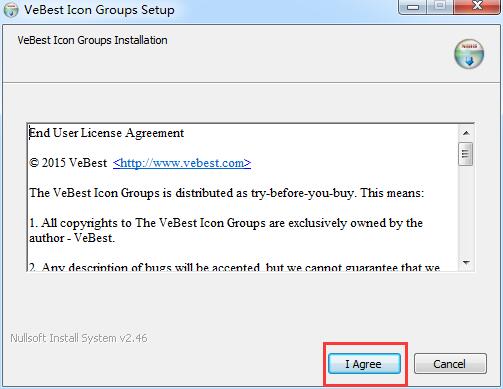503x389 pixels.
Task: Click the setup icon in the title bar
Action: [x=11, y=10]
